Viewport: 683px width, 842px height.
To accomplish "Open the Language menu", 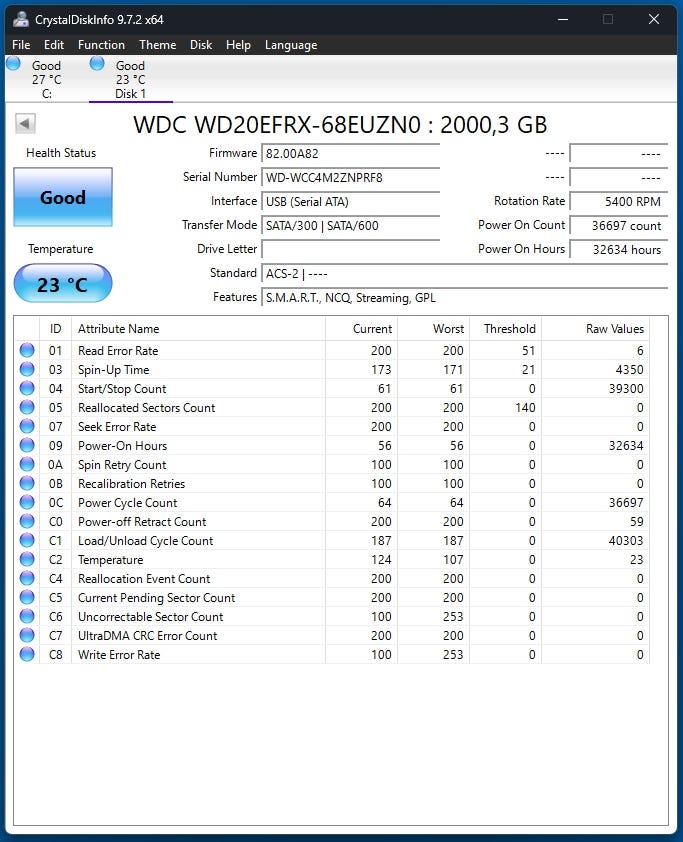I will pos(290,45).
